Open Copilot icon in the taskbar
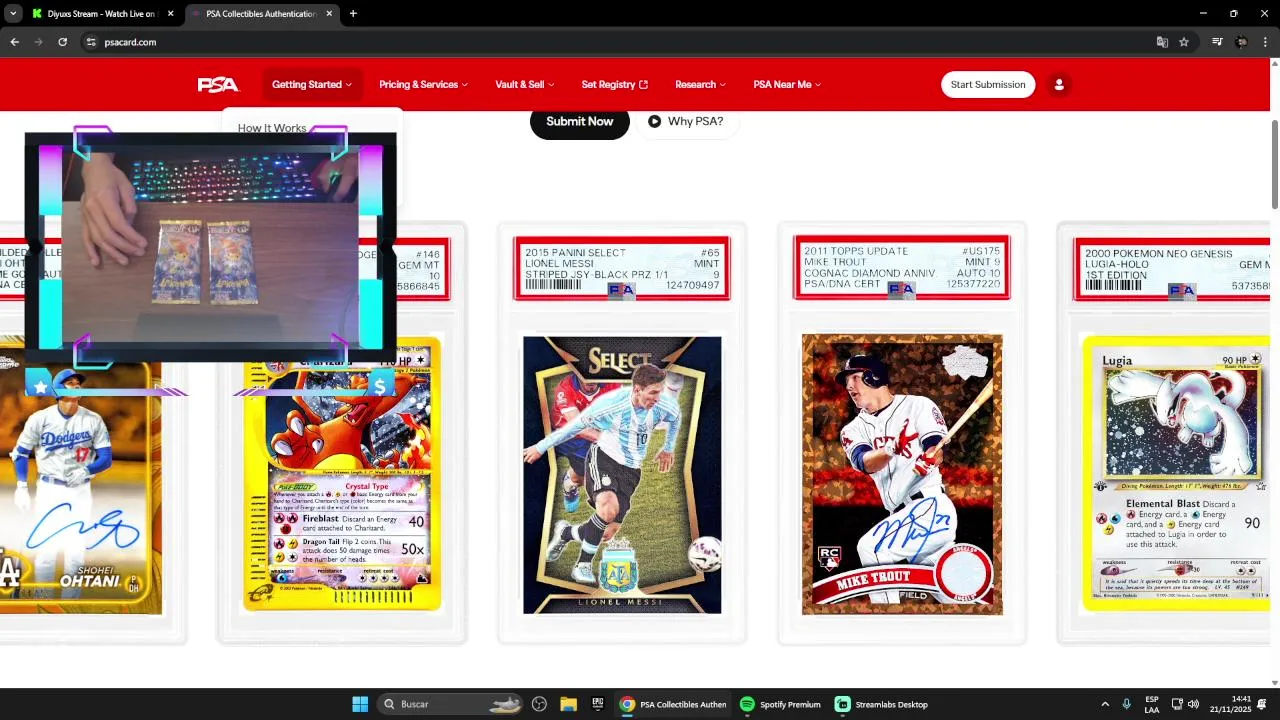 540,704
